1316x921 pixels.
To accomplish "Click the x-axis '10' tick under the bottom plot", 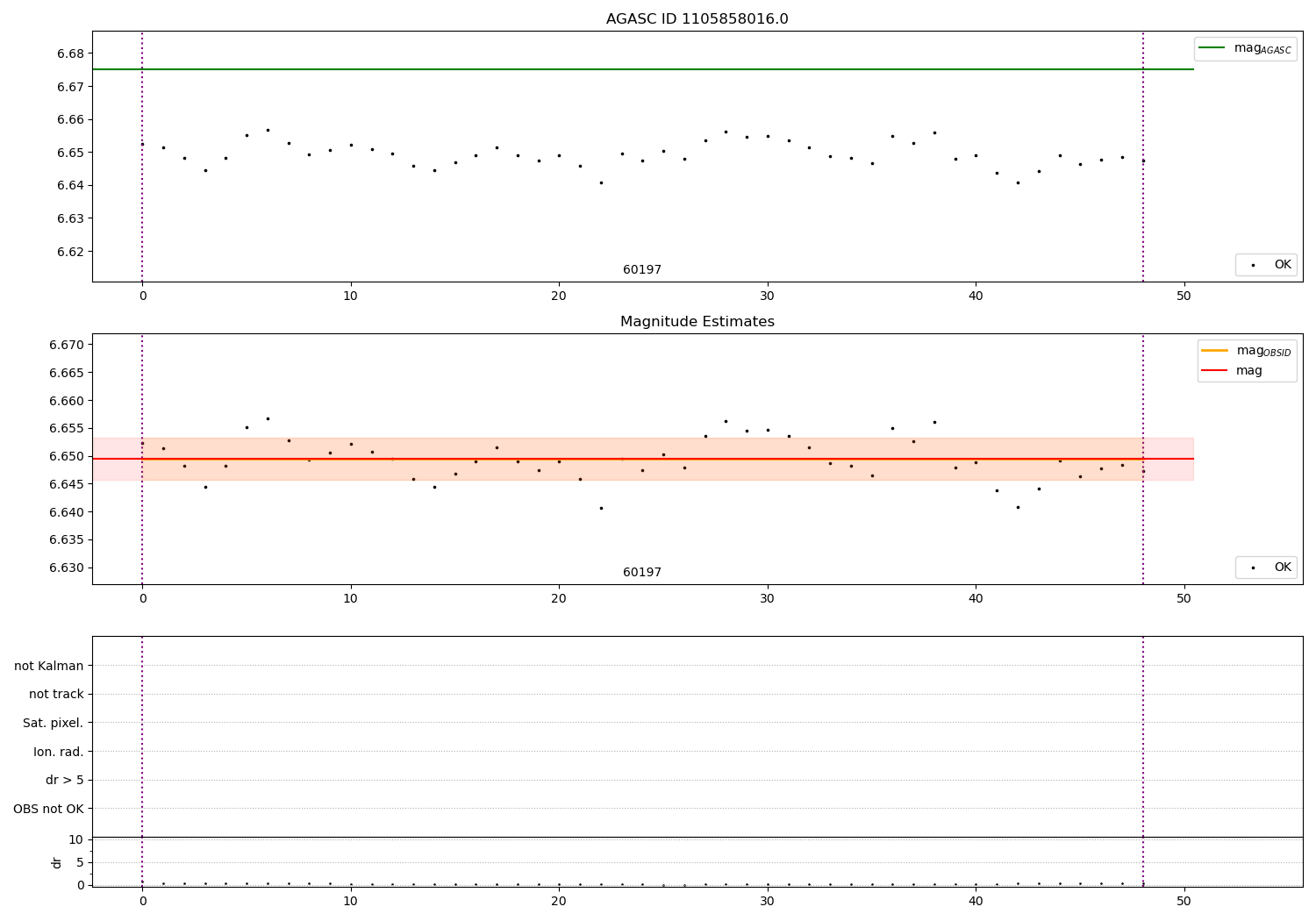I will 351,901.
